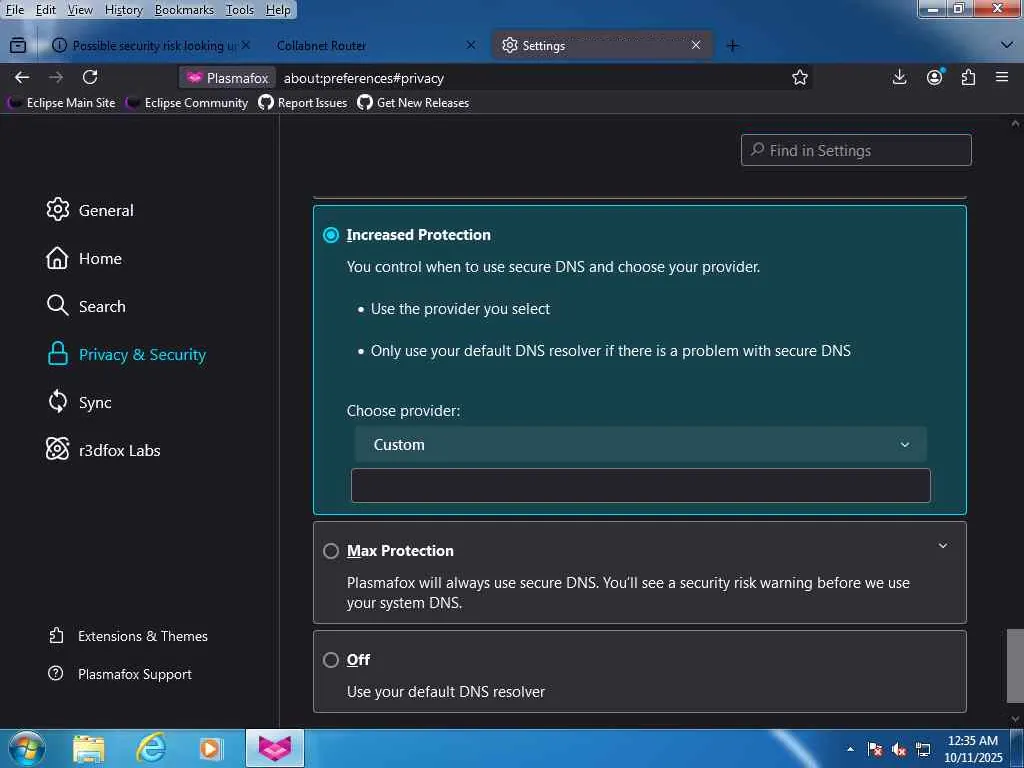Open Sync settings category
The width and height of the screenshot is (1024, 768).
[79, 402]
